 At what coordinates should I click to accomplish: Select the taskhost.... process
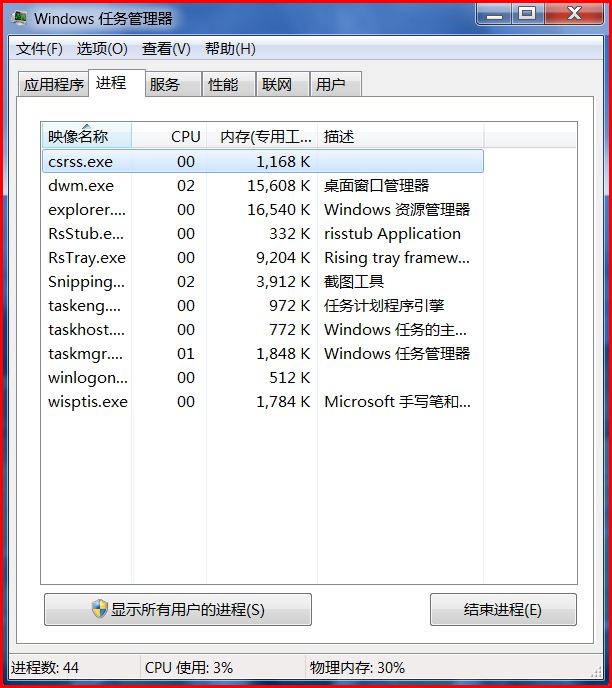[x=263, y=330]
